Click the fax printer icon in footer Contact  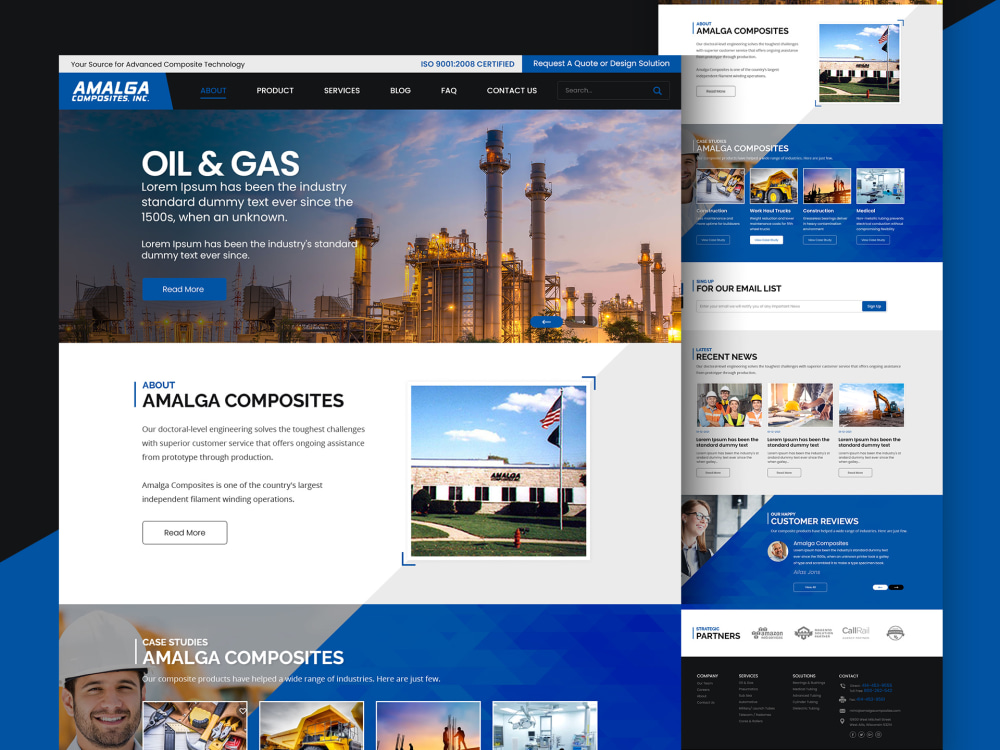pos(842,700)
